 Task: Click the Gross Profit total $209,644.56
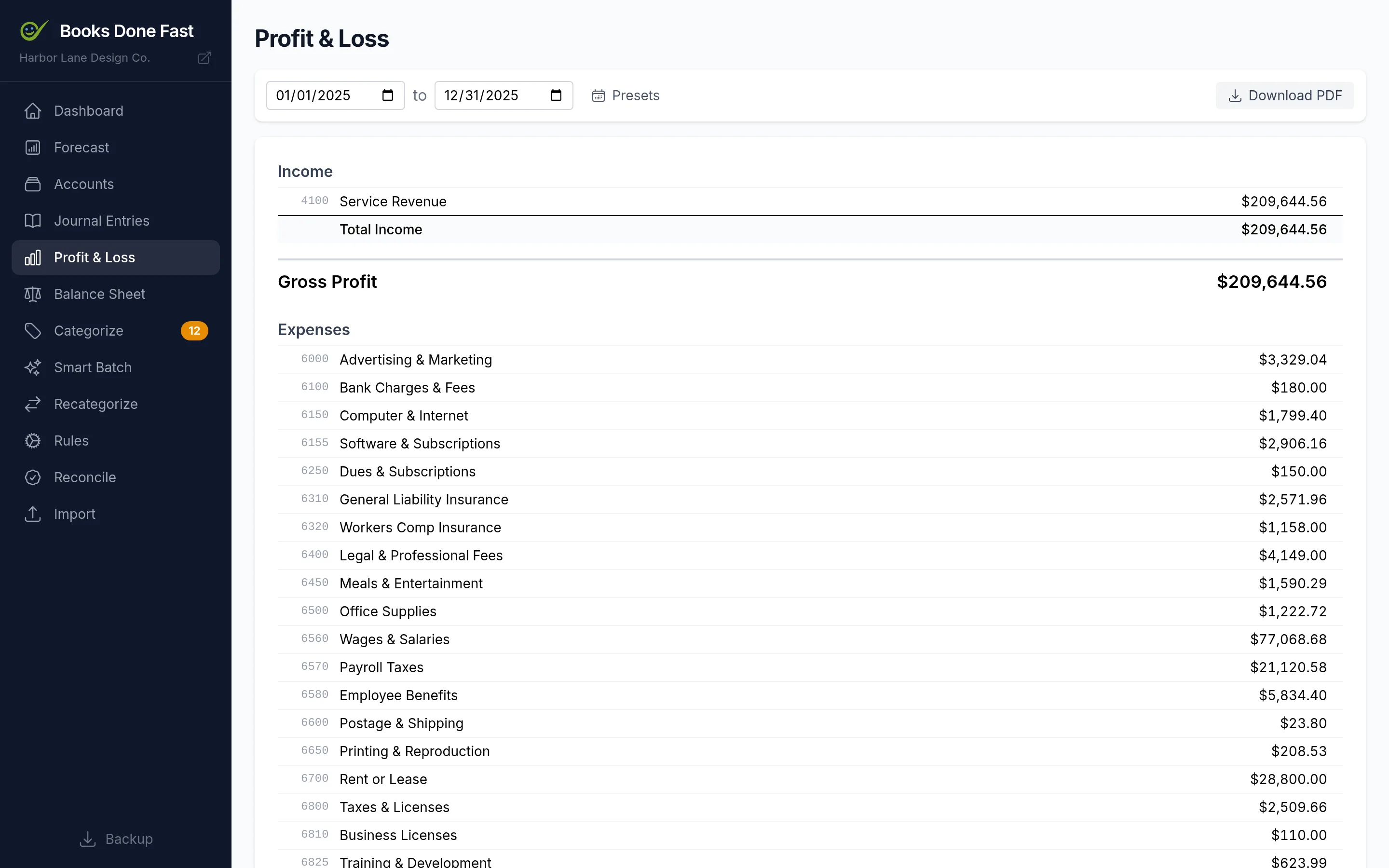[x=1271, y=282]
